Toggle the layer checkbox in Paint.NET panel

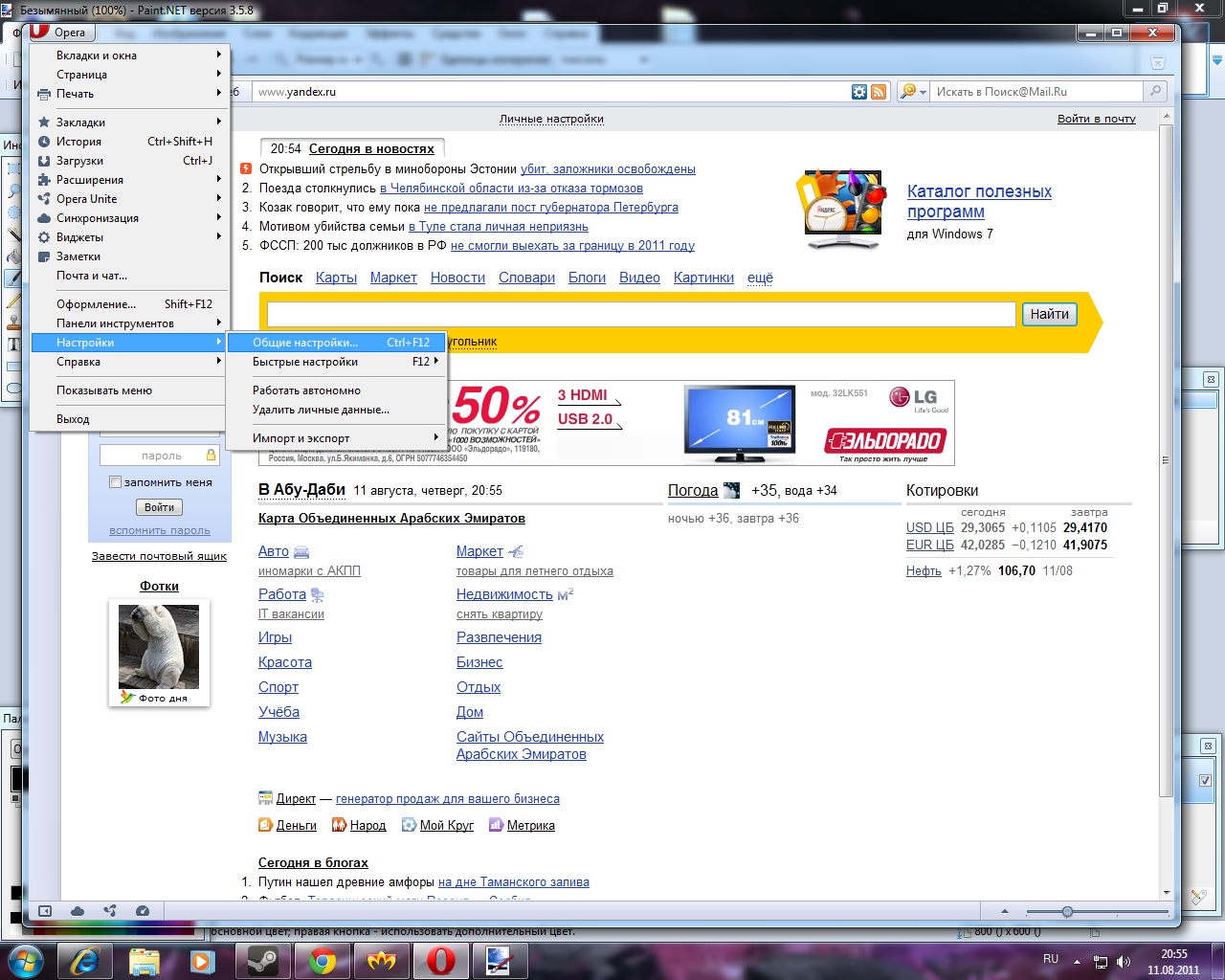pyautogui.click(x=1205, y=780)
